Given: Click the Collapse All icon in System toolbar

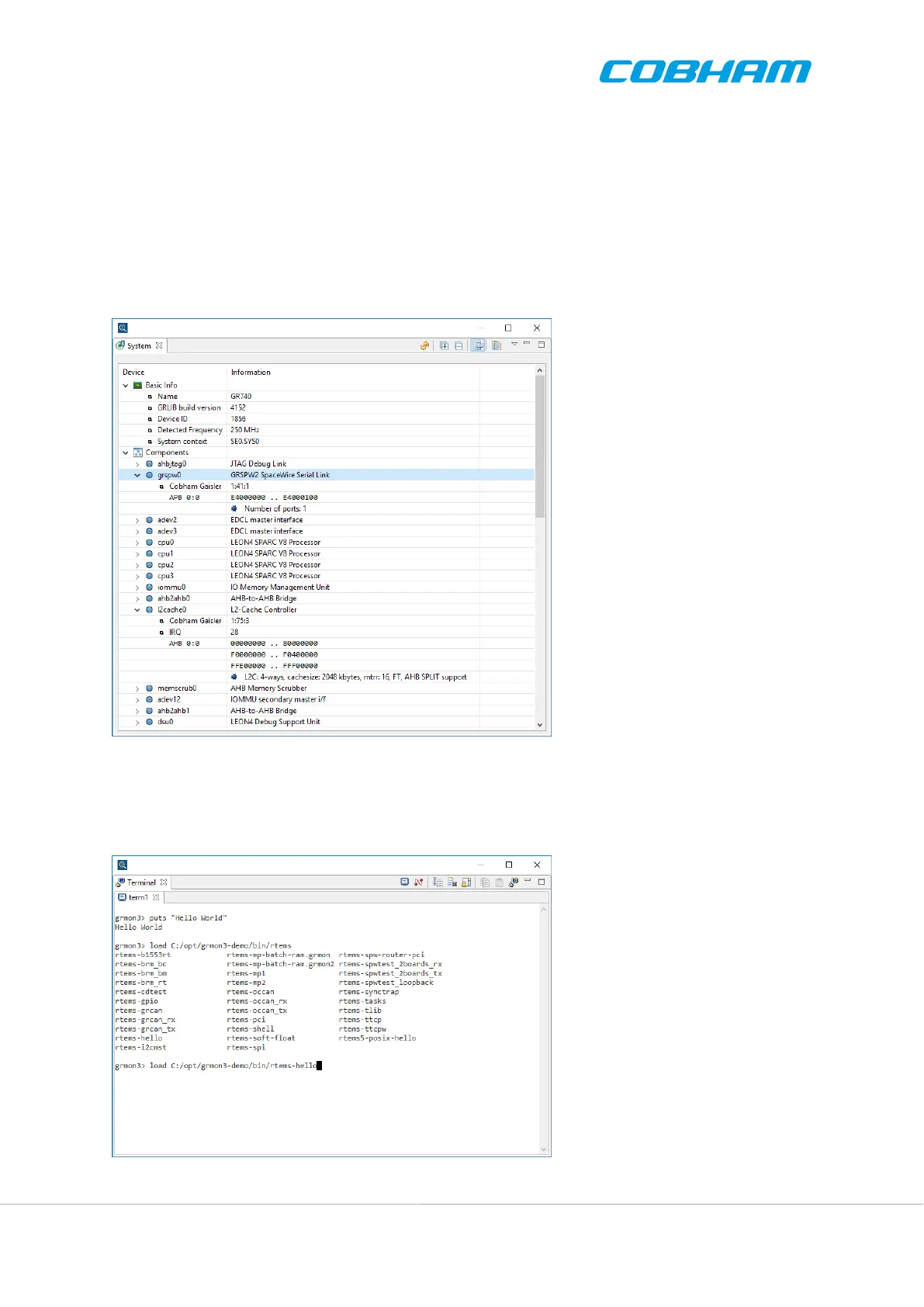Looking at the screenshot, I should pos(459,346).
